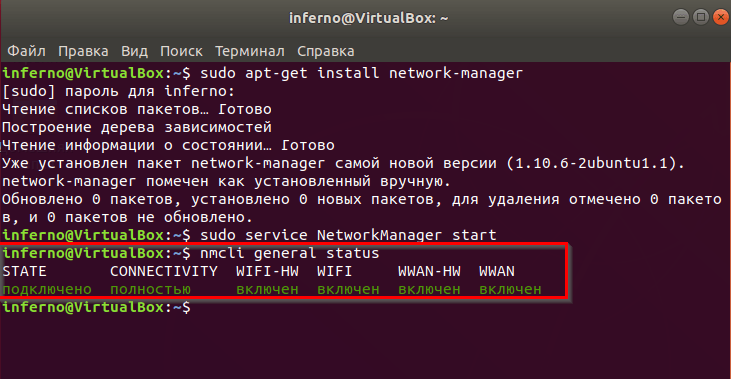Click the 'sudo apt-get install network-manager' command

(x=361, y=74)
